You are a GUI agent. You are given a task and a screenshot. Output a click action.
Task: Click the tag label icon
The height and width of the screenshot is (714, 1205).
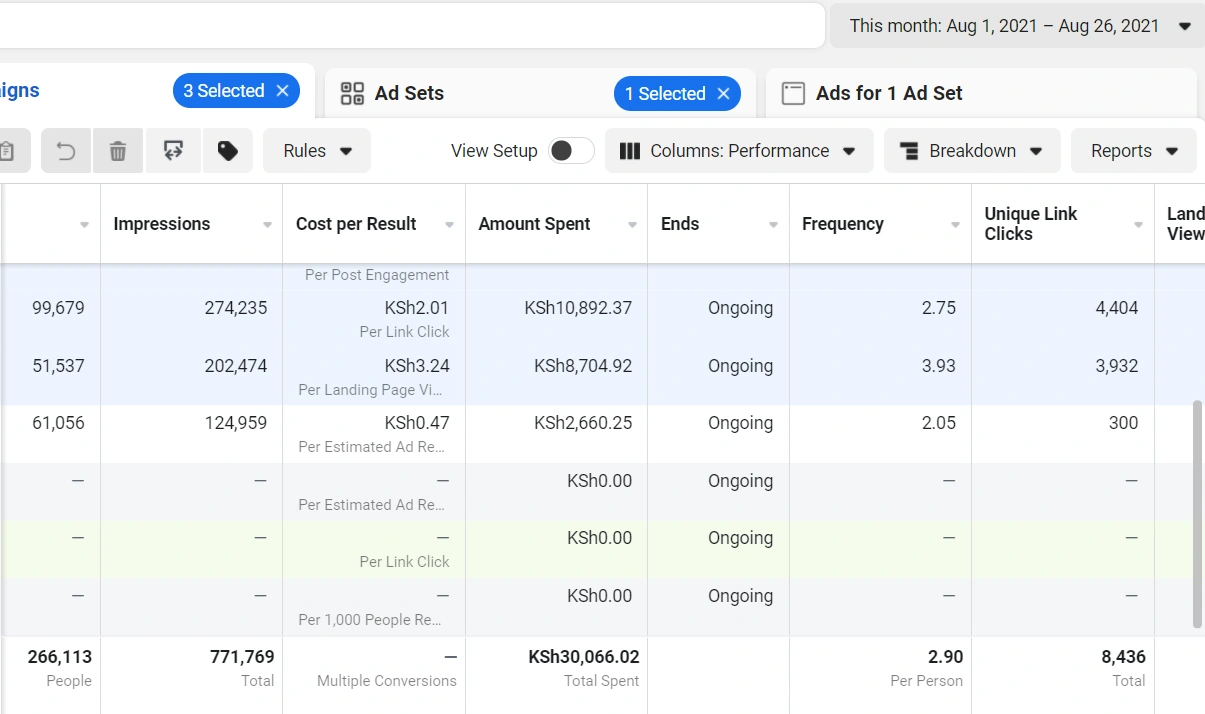tap(228, 151)
